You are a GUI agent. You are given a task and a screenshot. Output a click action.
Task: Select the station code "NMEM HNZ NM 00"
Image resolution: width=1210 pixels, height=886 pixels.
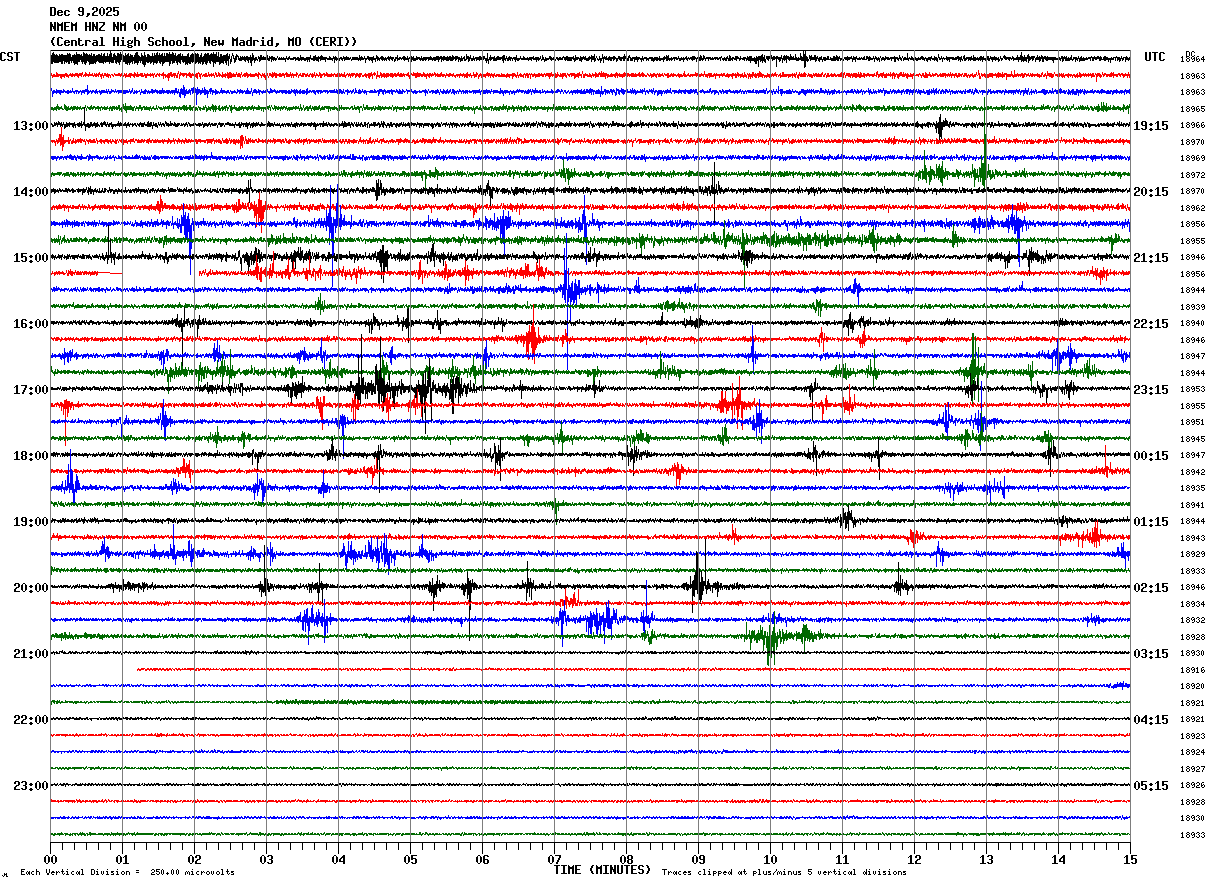pyautogui.click(x=98, y=27)
